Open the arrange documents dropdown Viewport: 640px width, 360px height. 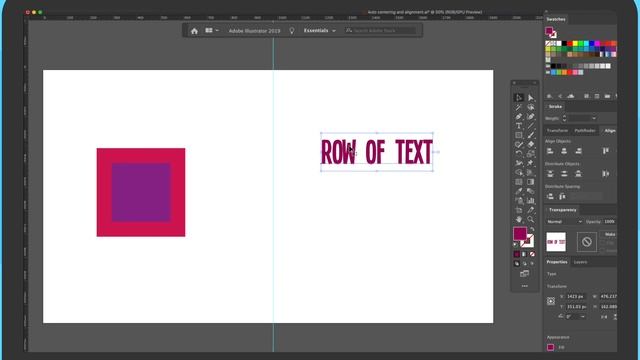(212, 31)
